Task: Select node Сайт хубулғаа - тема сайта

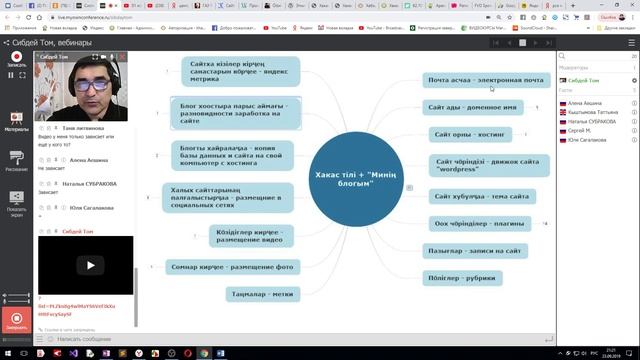Action: pos(482,196)
